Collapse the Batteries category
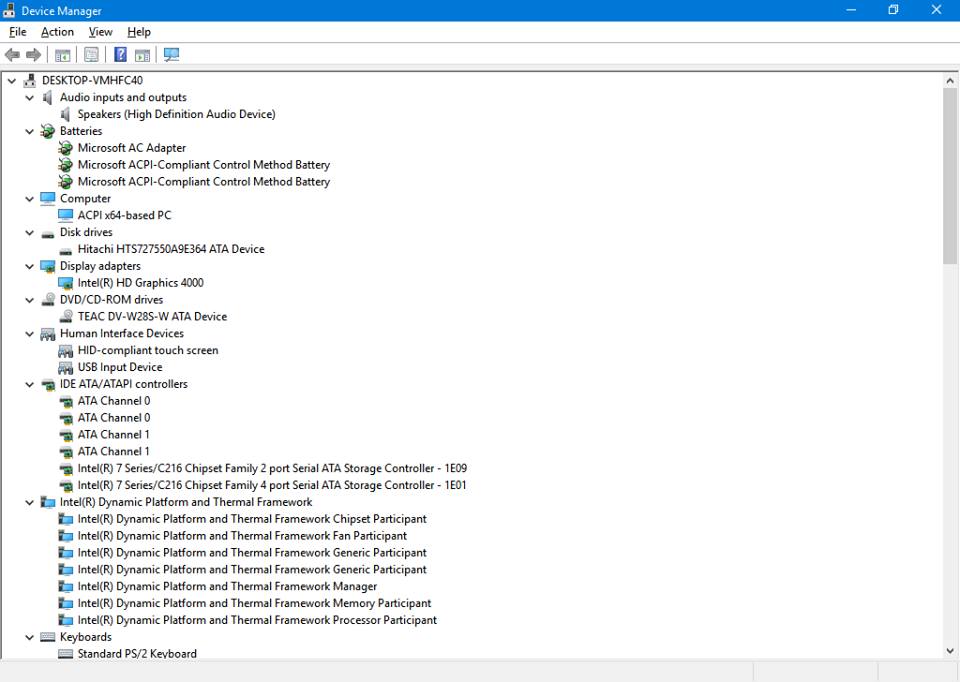This screenshot has height=682, width=960. [29, 131]
